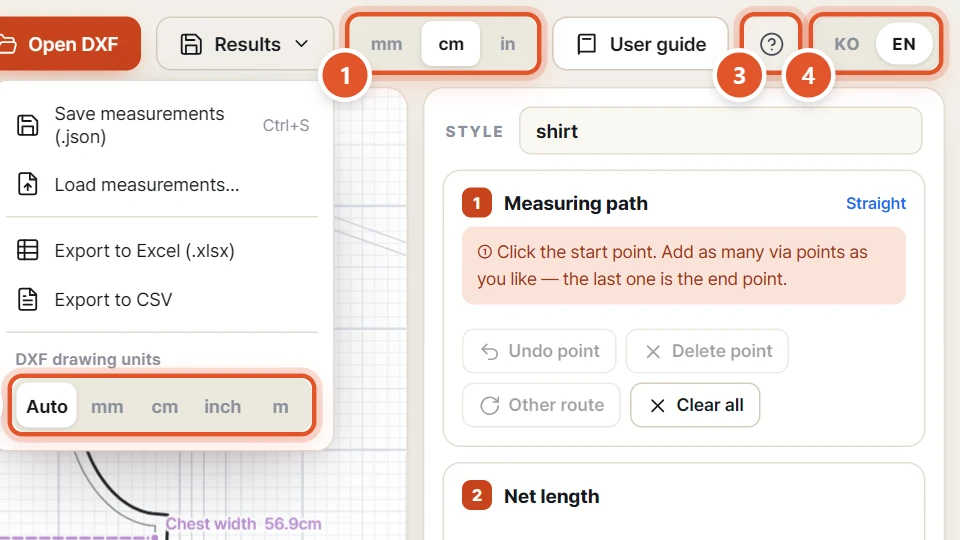Click the User guide book icon
Image resolution: width=960 pixels, height=540 pixels.
click(x=587, y=44)
